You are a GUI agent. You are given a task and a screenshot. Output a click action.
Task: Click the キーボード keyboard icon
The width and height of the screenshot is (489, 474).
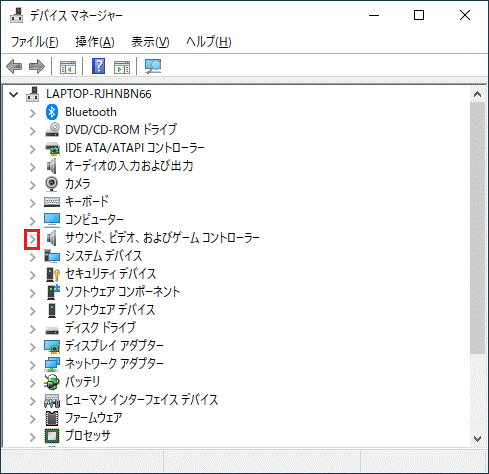click(x=52, y=202)
